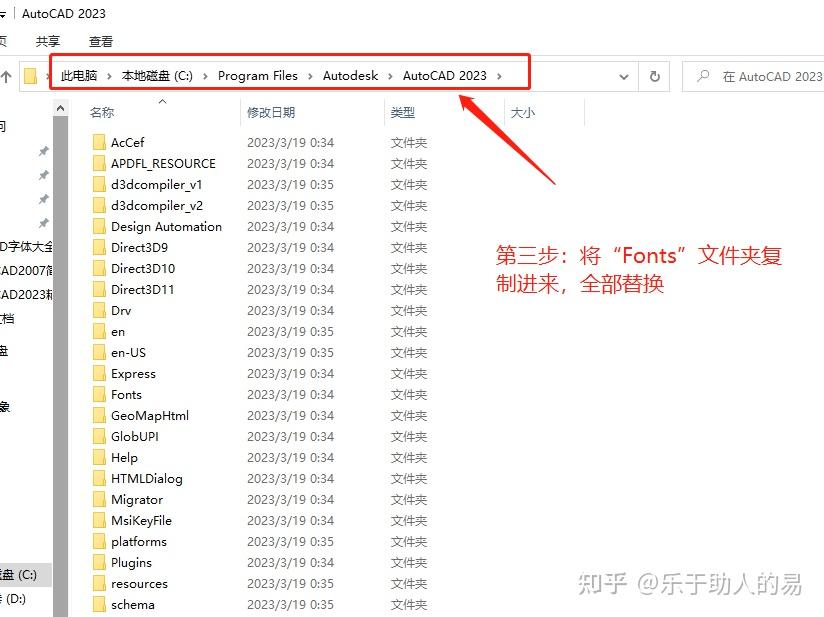Select the d3dcompiler_v2 folder icon
824x617 pixels.
pos(99,205)
